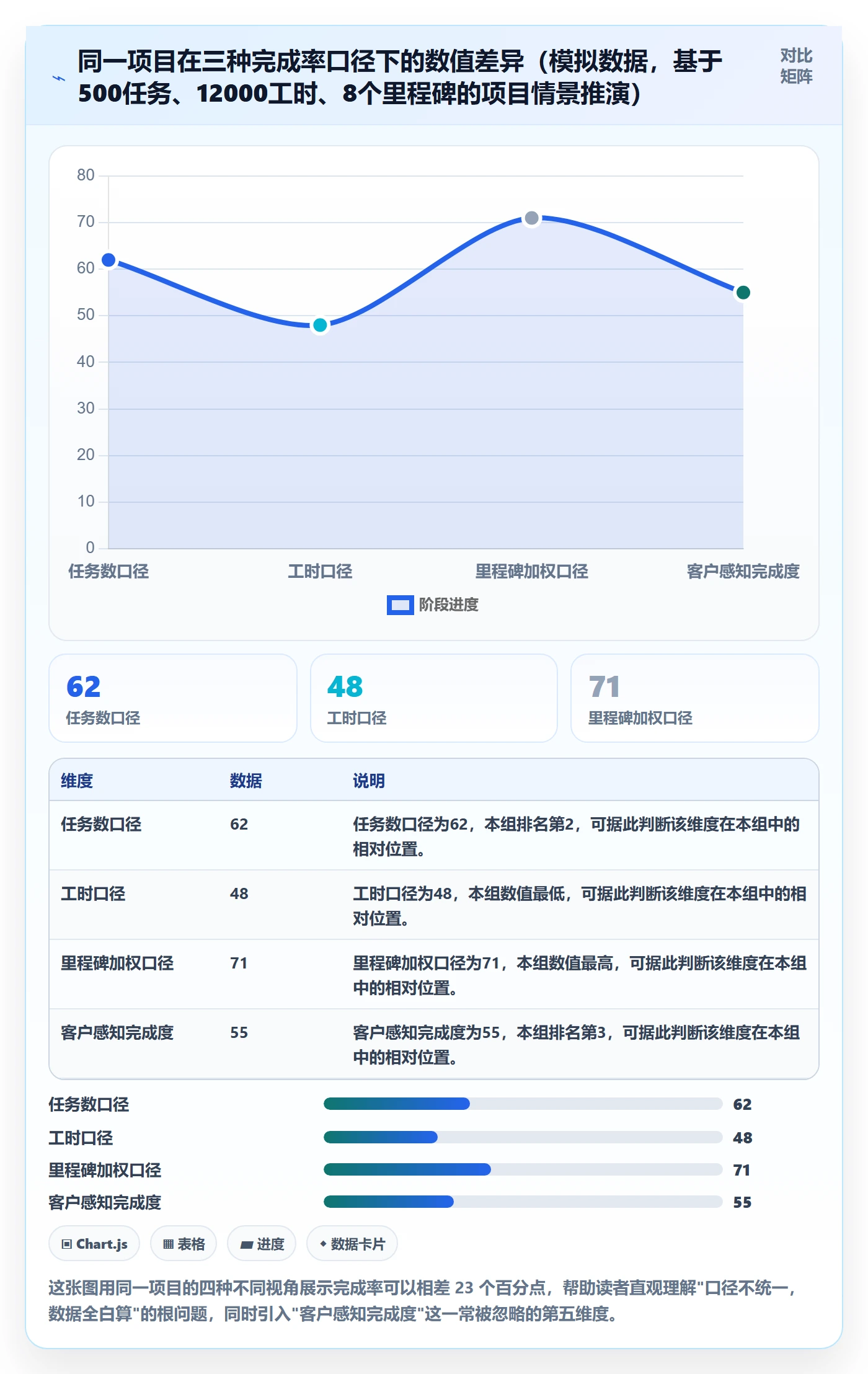Select the 表格 tag chip
Viewport: 868px width, 1374px height.
pyautogui.click(x=184, y=1243)
